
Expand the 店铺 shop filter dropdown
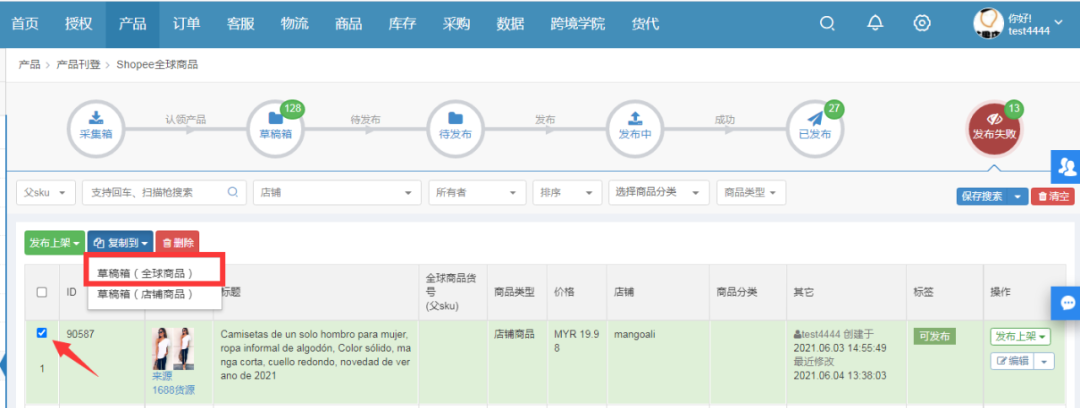pos(337,192)
